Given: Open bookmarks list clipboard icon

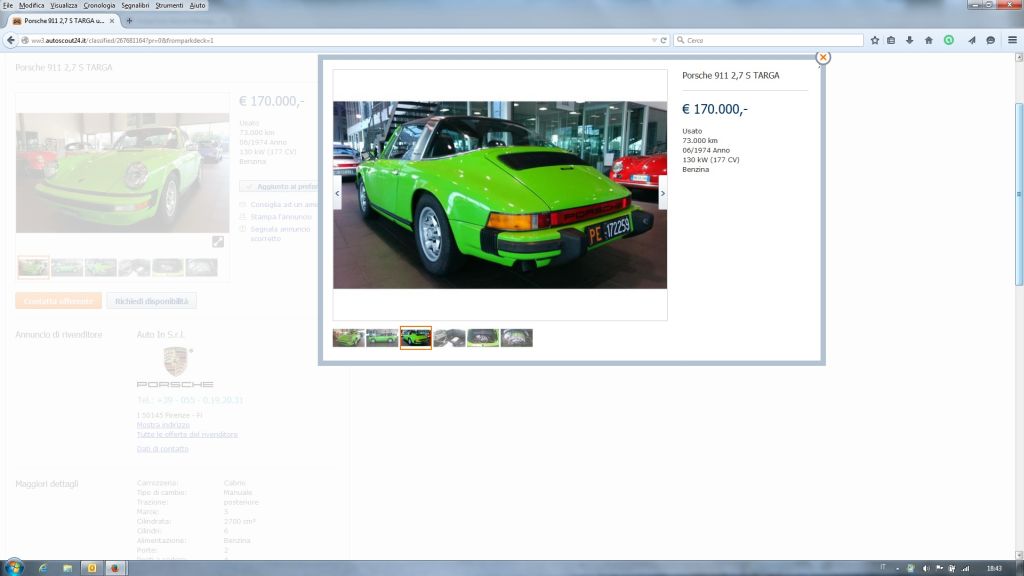Looking at the screenshot, I should point(891,40).
